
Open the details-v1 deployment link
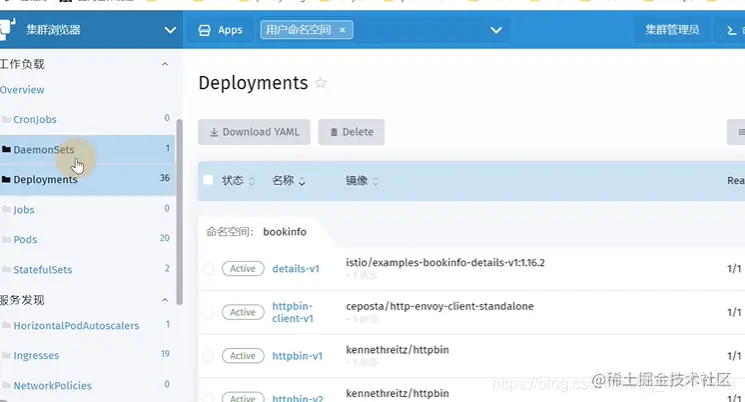pos(296,268)
